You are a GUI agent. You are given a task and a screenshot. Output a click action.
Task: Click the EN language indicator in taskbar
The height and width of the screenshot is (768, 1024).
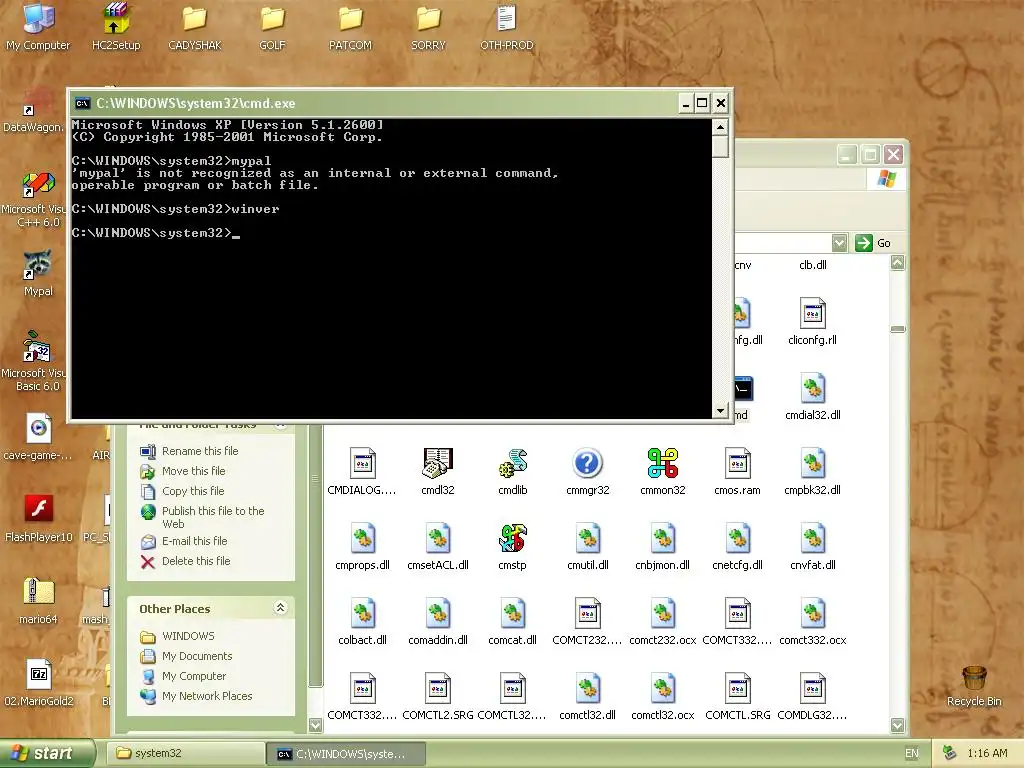point(912,754)
